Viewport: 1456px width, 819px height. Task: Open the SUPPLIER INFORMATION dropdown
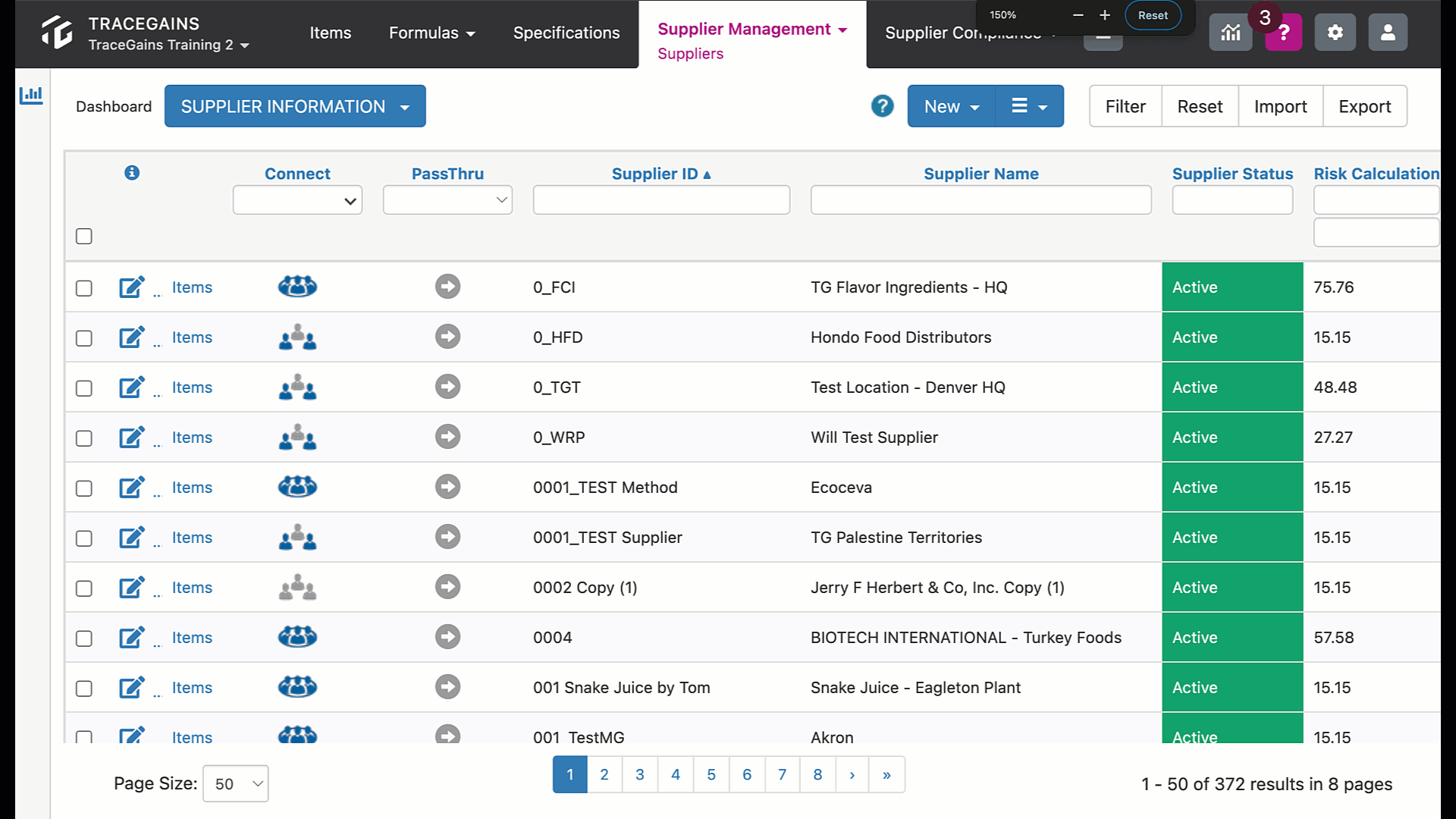pos(295,106)
